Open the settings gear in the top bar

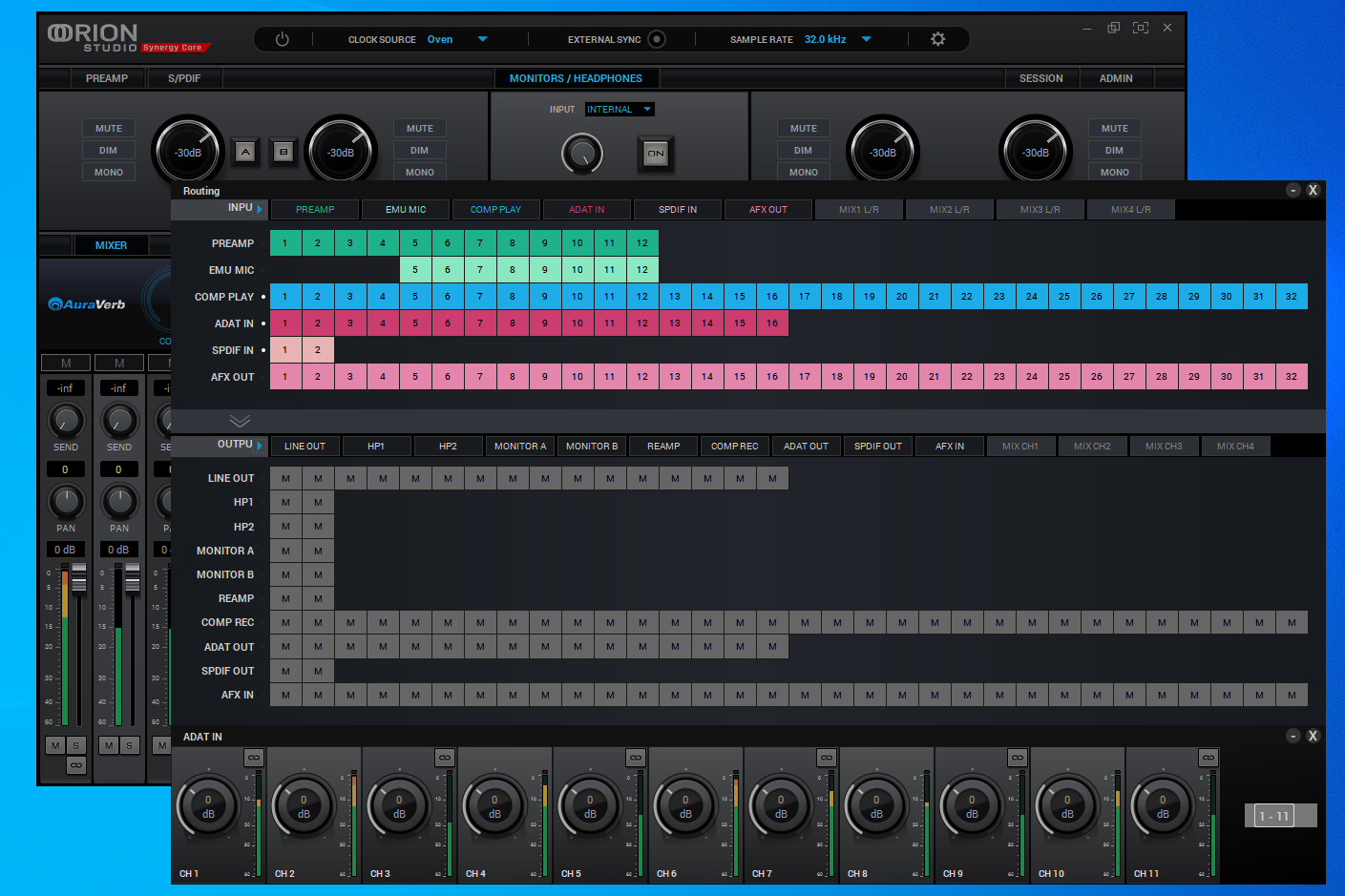click(x=937, y=39)
